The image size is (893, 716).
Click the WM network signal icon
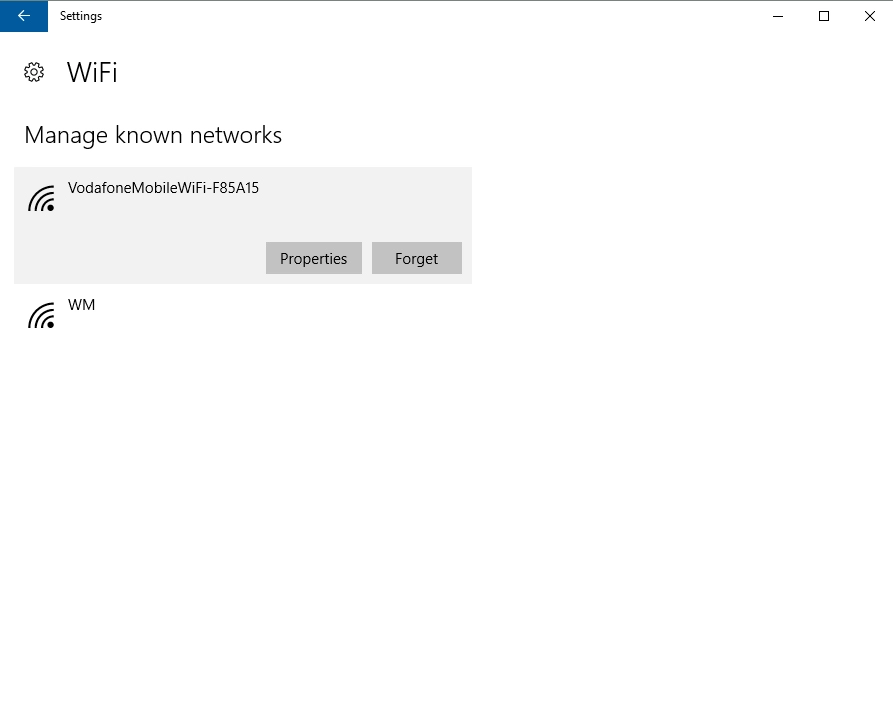click(x=41, y=316)
